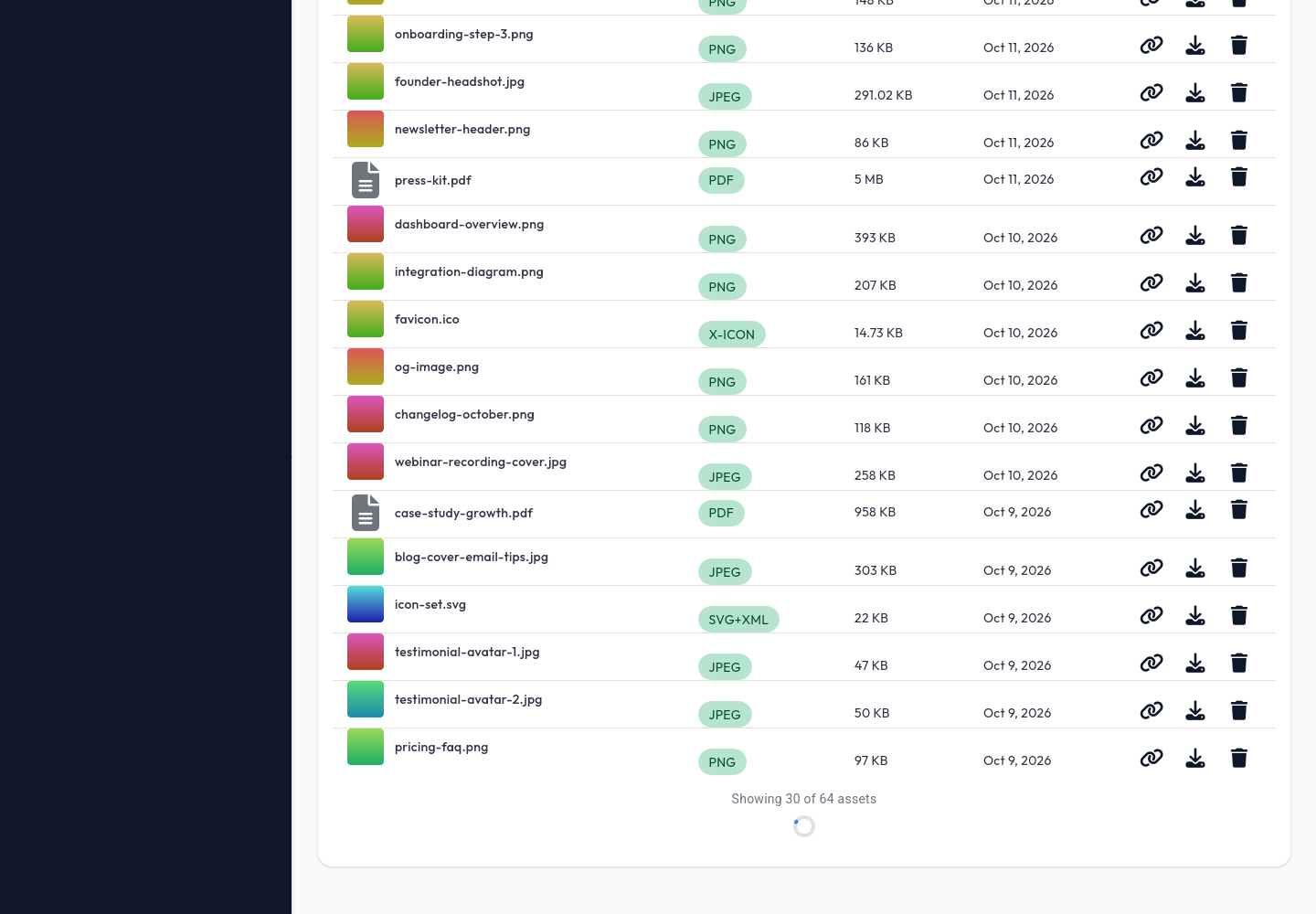1316x914 pixels.
Task: Open the icon-set.svg thumbnail
Action: pyautogui.click(x=366, y=604)
